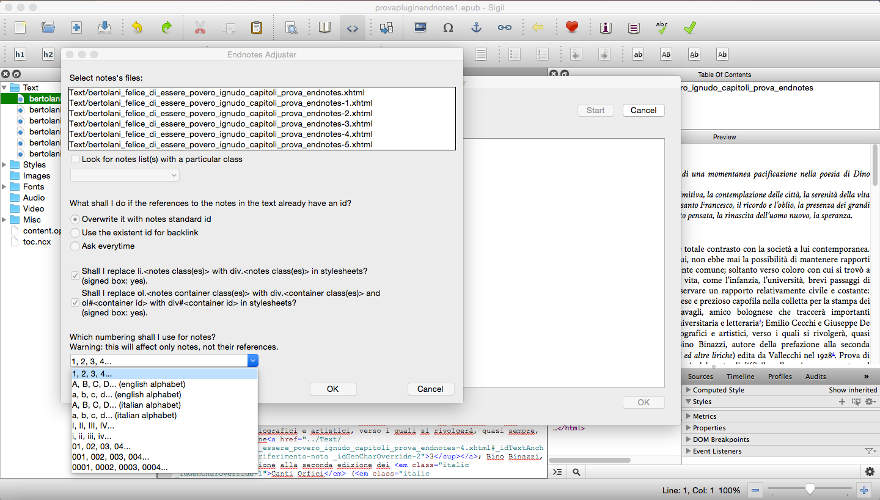880x500 pixels.
Task: Switch to Book View icon
Action: pos(324,27)
